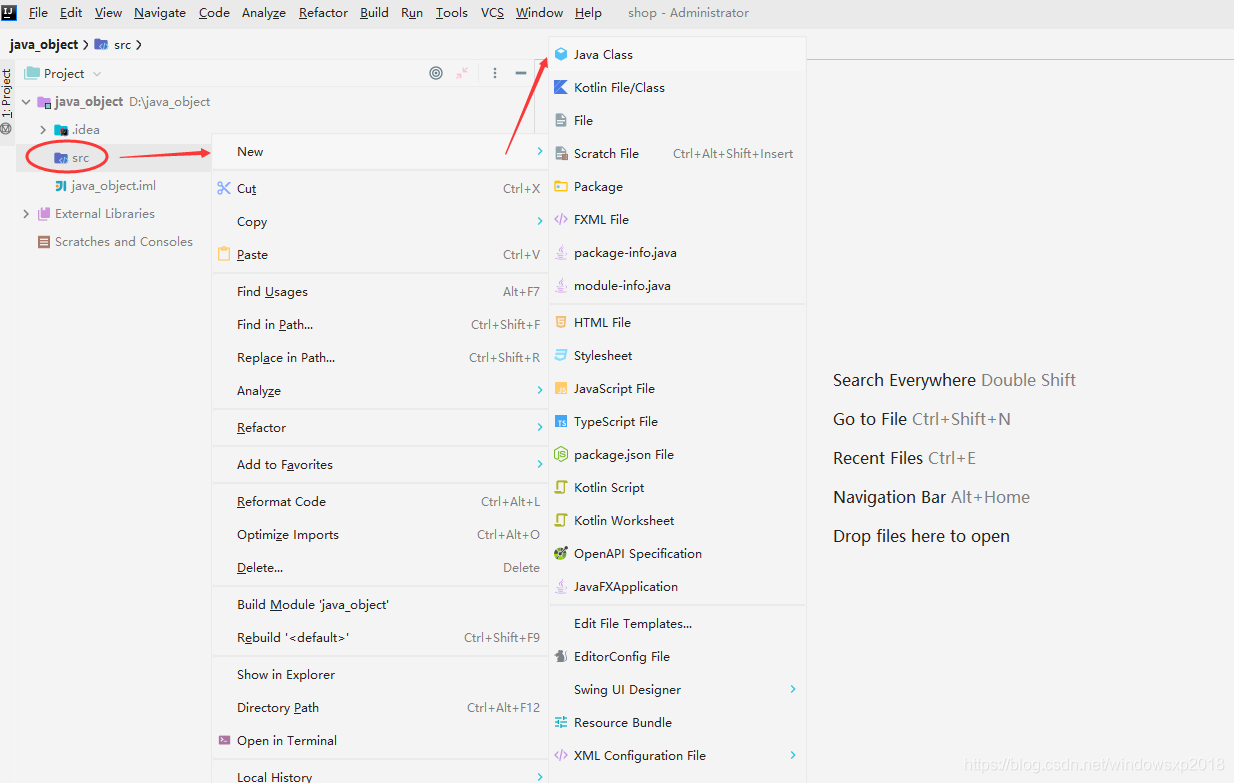
Task: Click the Kotlin File/Class icon
Action: point(561,88)
